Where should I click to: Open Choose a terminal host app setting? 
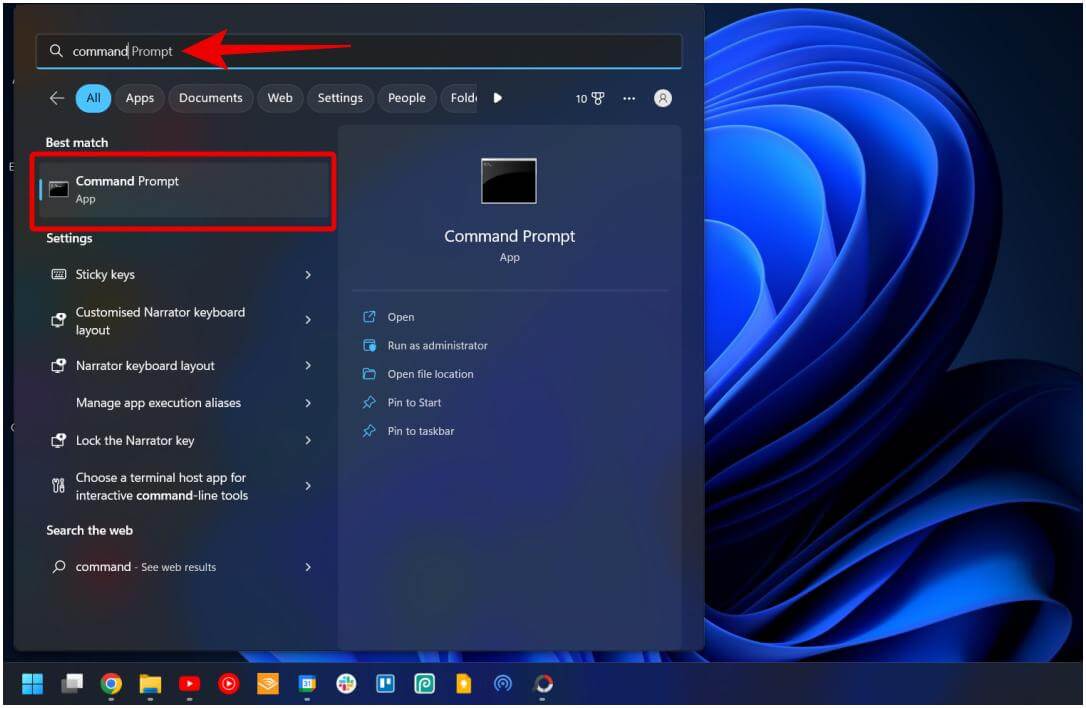click(184, 486)
